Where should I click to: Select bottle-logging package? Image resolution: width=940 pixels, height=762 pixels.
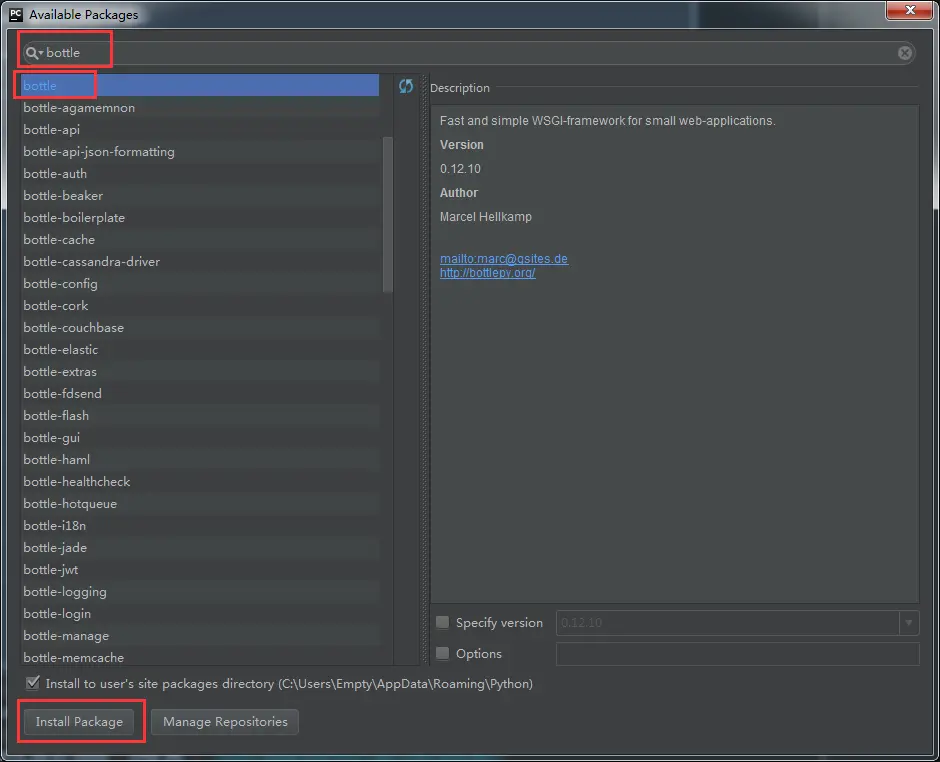pyautogui.click(x=200, y=592)
